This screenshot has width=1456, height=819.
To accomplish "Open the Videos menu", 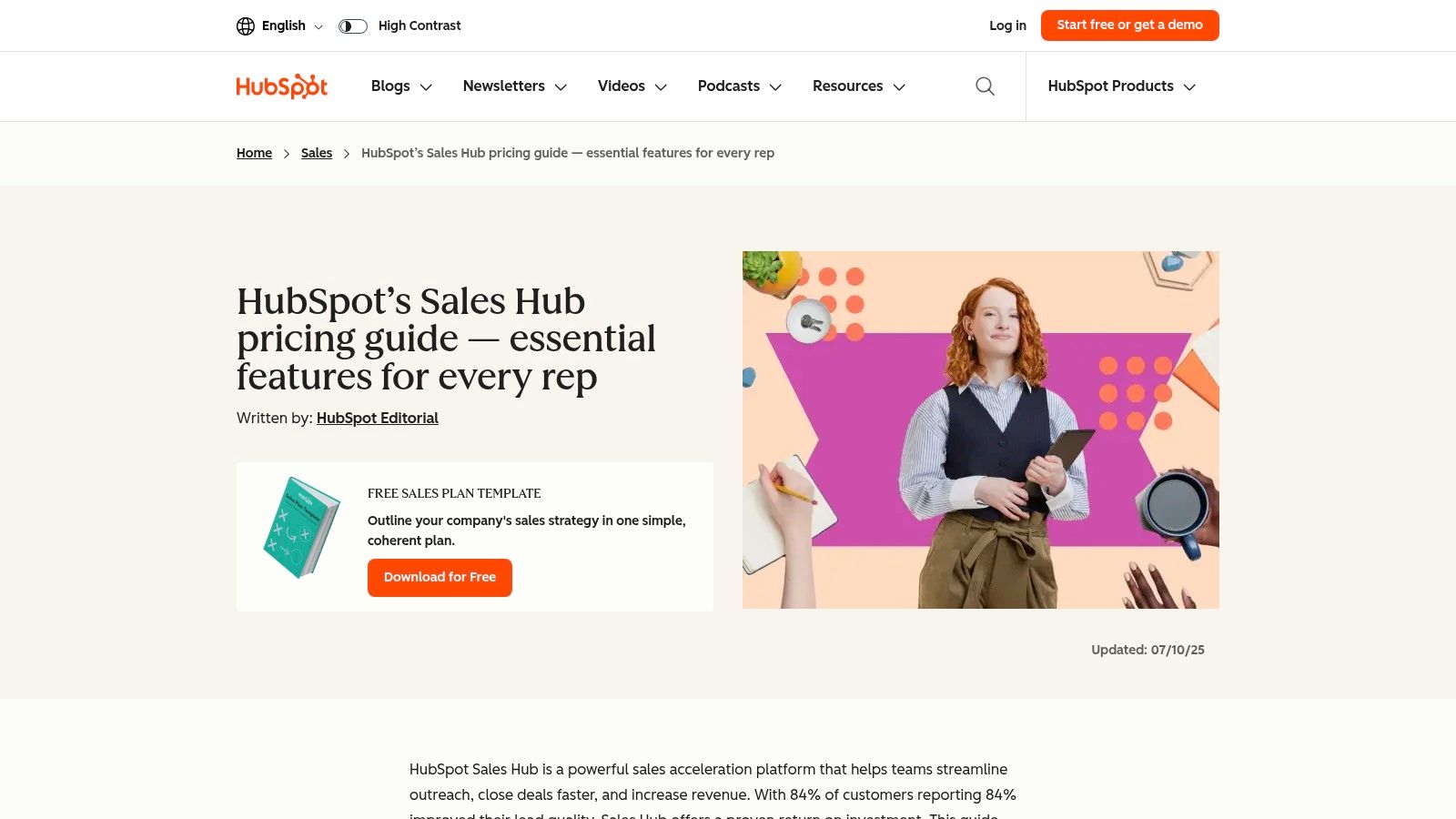I will pos(631,86).
